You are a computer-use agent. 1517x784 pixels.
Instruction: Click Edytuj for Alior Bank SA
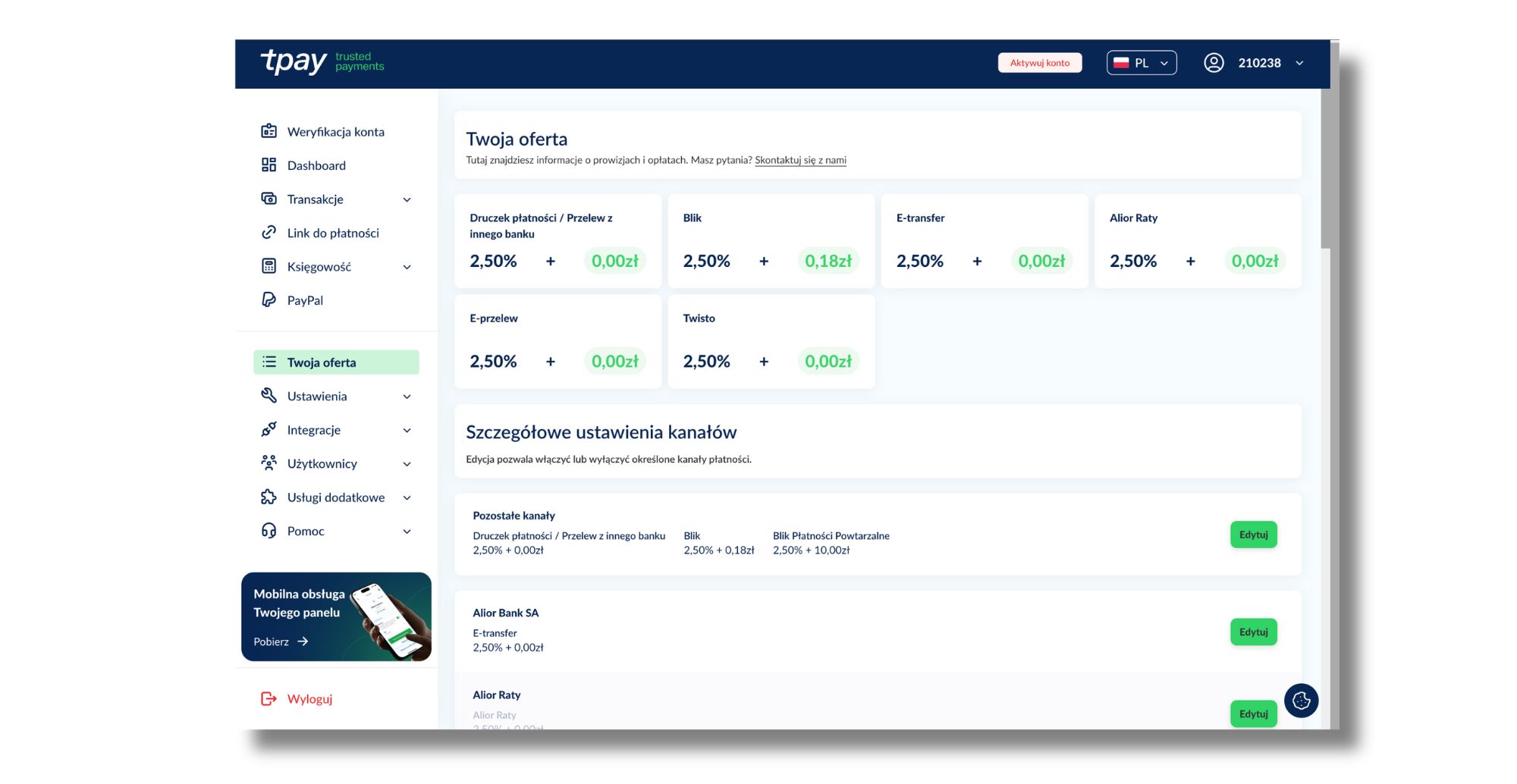click(1253, 632)
